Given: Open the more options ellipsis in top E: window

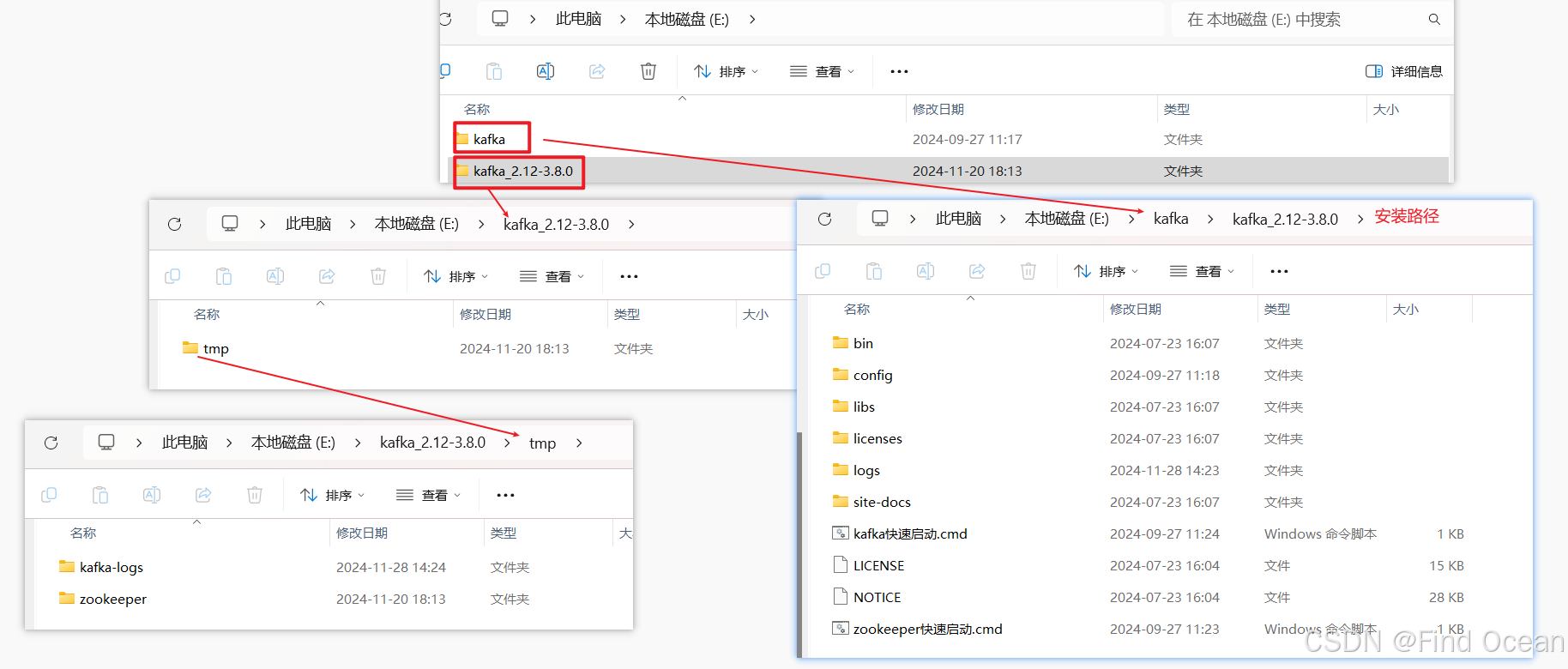Looking at the screenshot, I should (x=899, y=71).
